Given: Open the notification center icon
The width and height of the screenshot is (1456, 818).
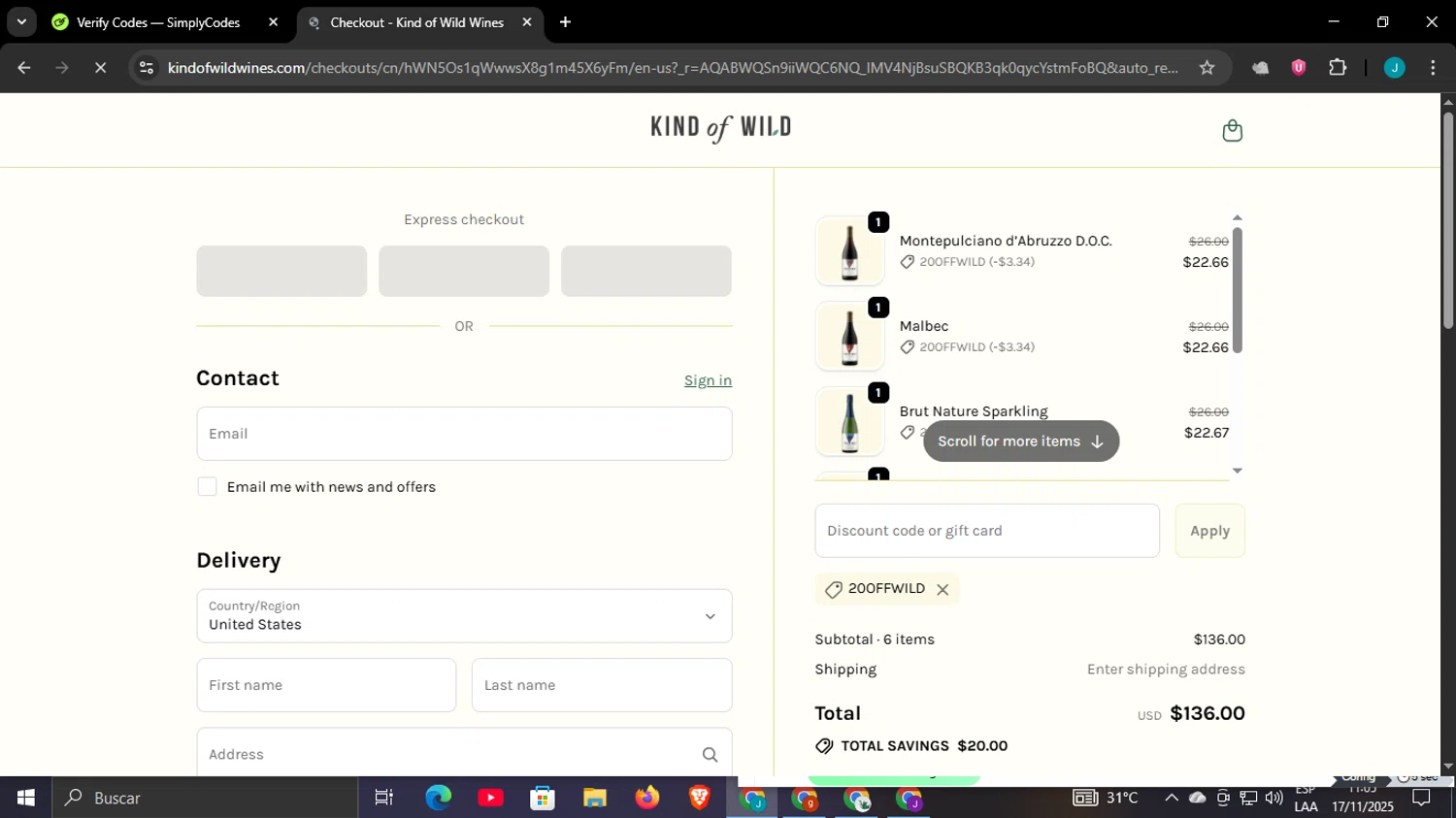Looking at the screenshot, I should click(1421, 798).
